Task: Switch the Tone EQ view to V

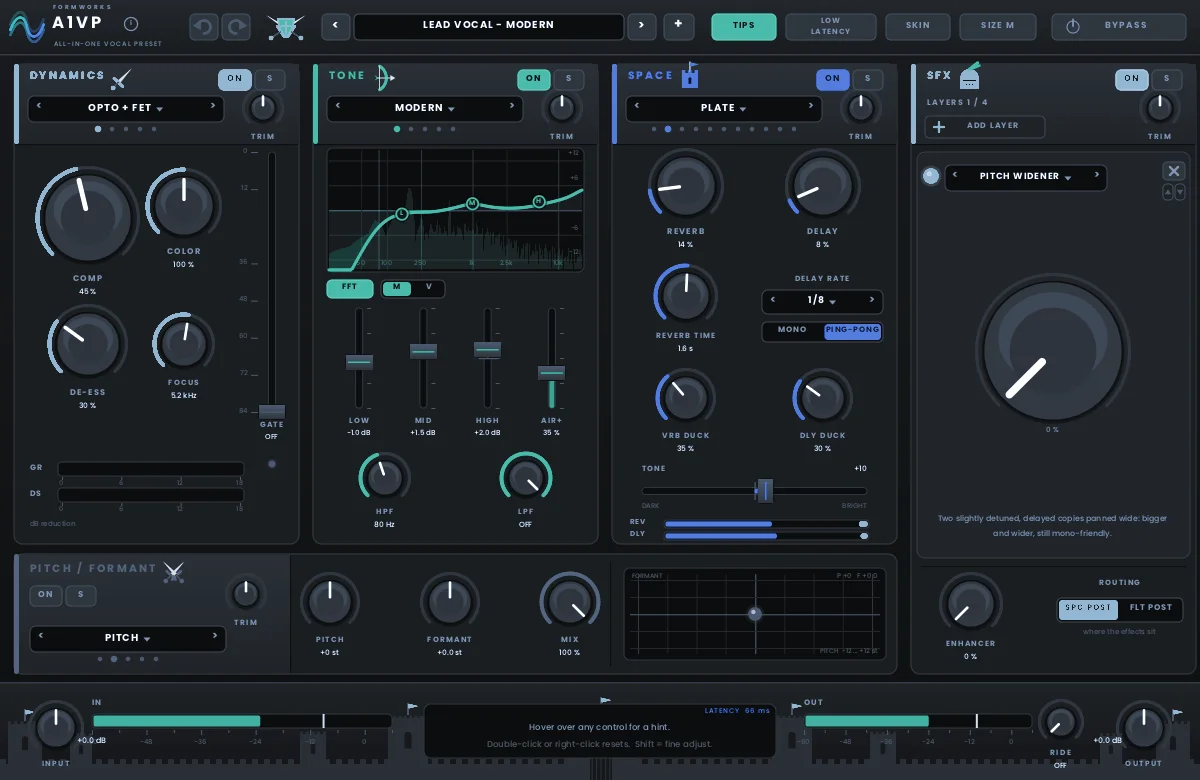Action: pos(429,288)
